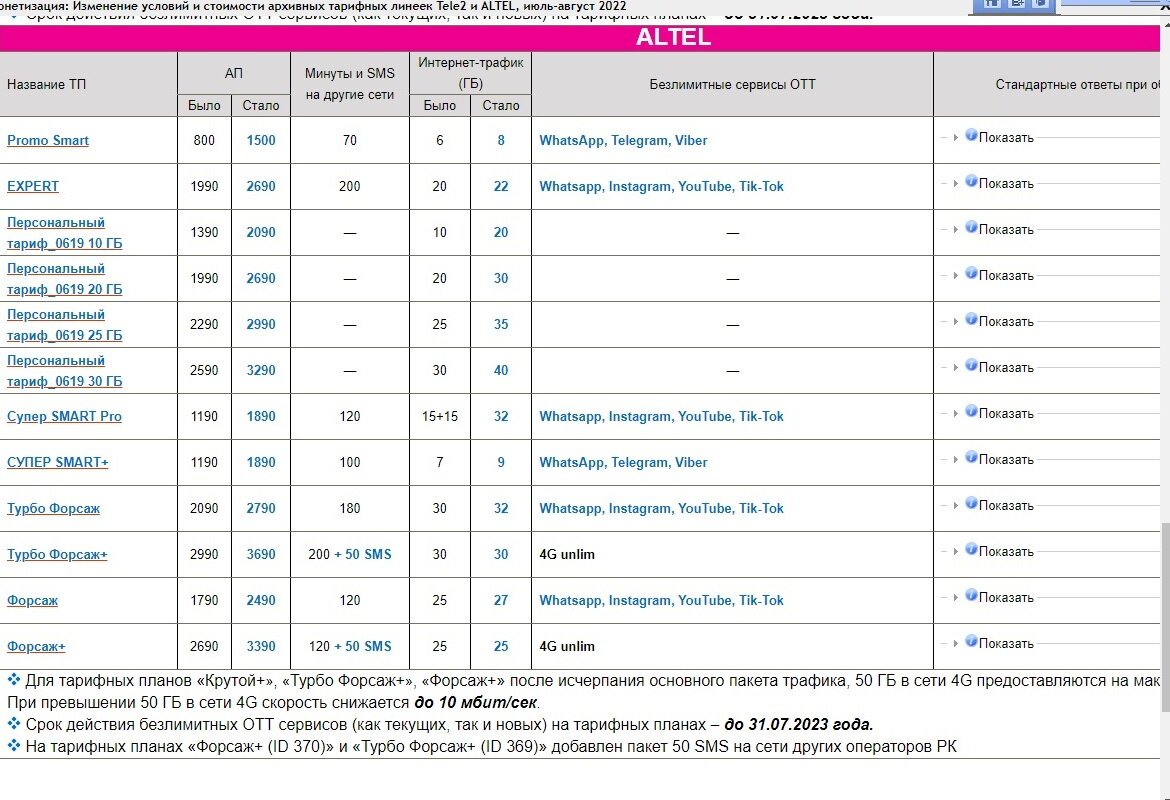
Task: Click info icon in Турбо Форсаж+ row
Action: click(971, 549)
